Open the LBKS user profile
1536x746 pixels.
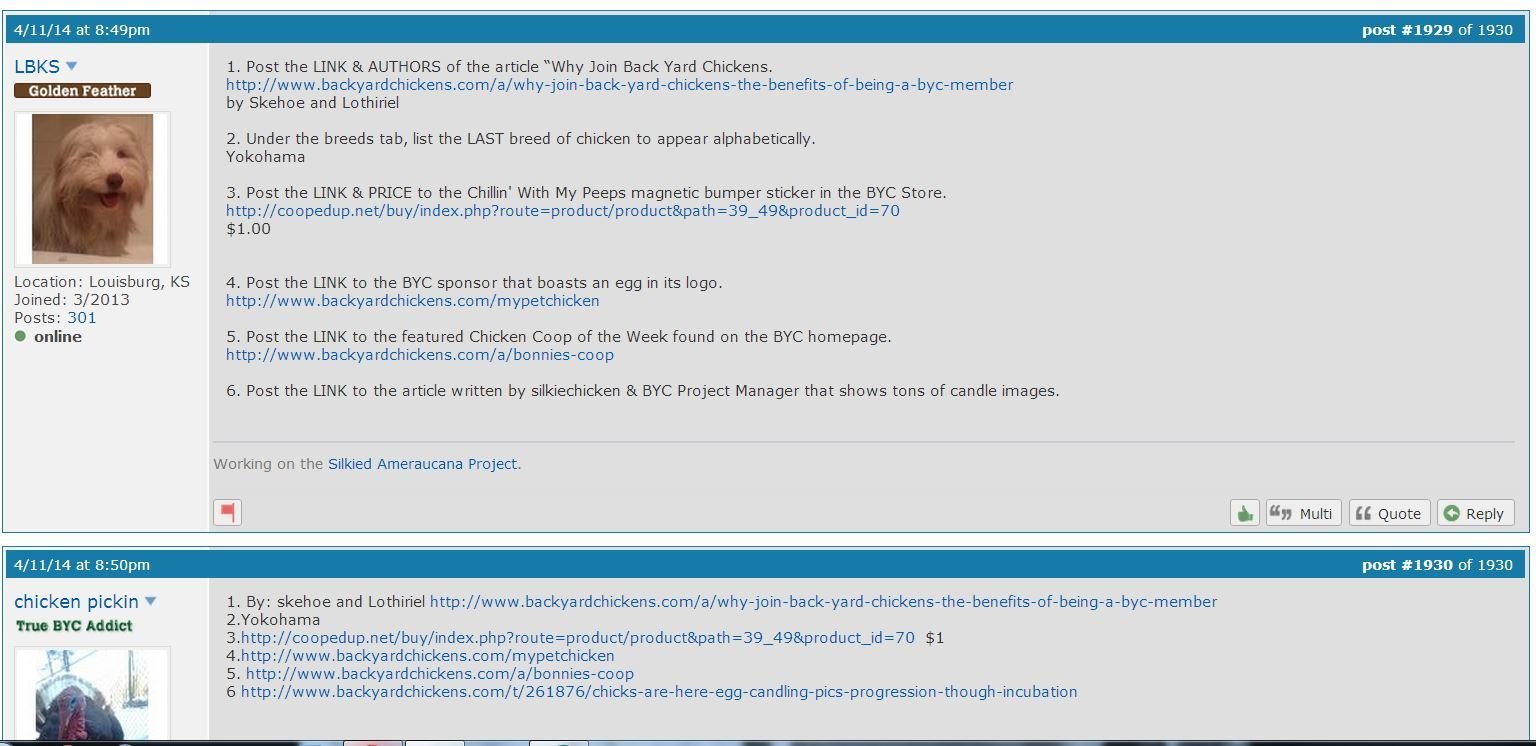point(37,67)
